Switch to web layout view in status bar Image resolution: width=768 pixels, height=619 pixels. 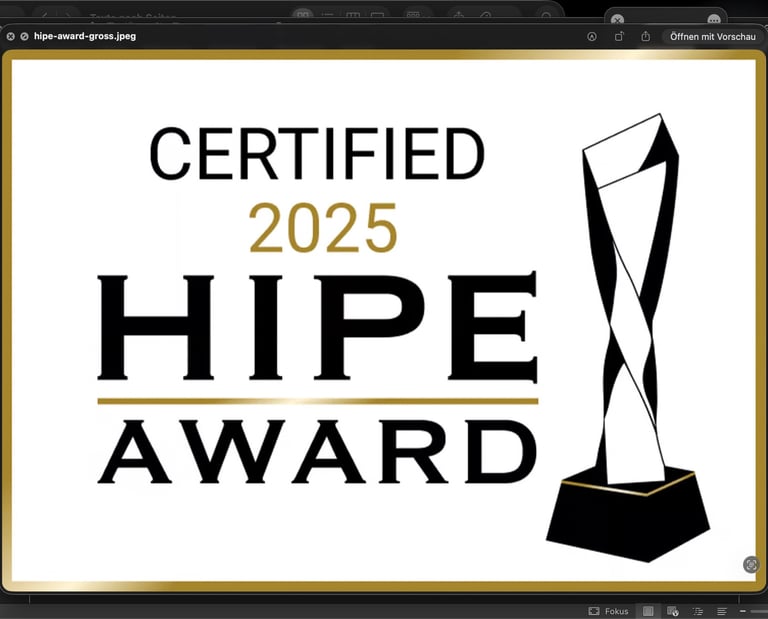pos(672,611)
